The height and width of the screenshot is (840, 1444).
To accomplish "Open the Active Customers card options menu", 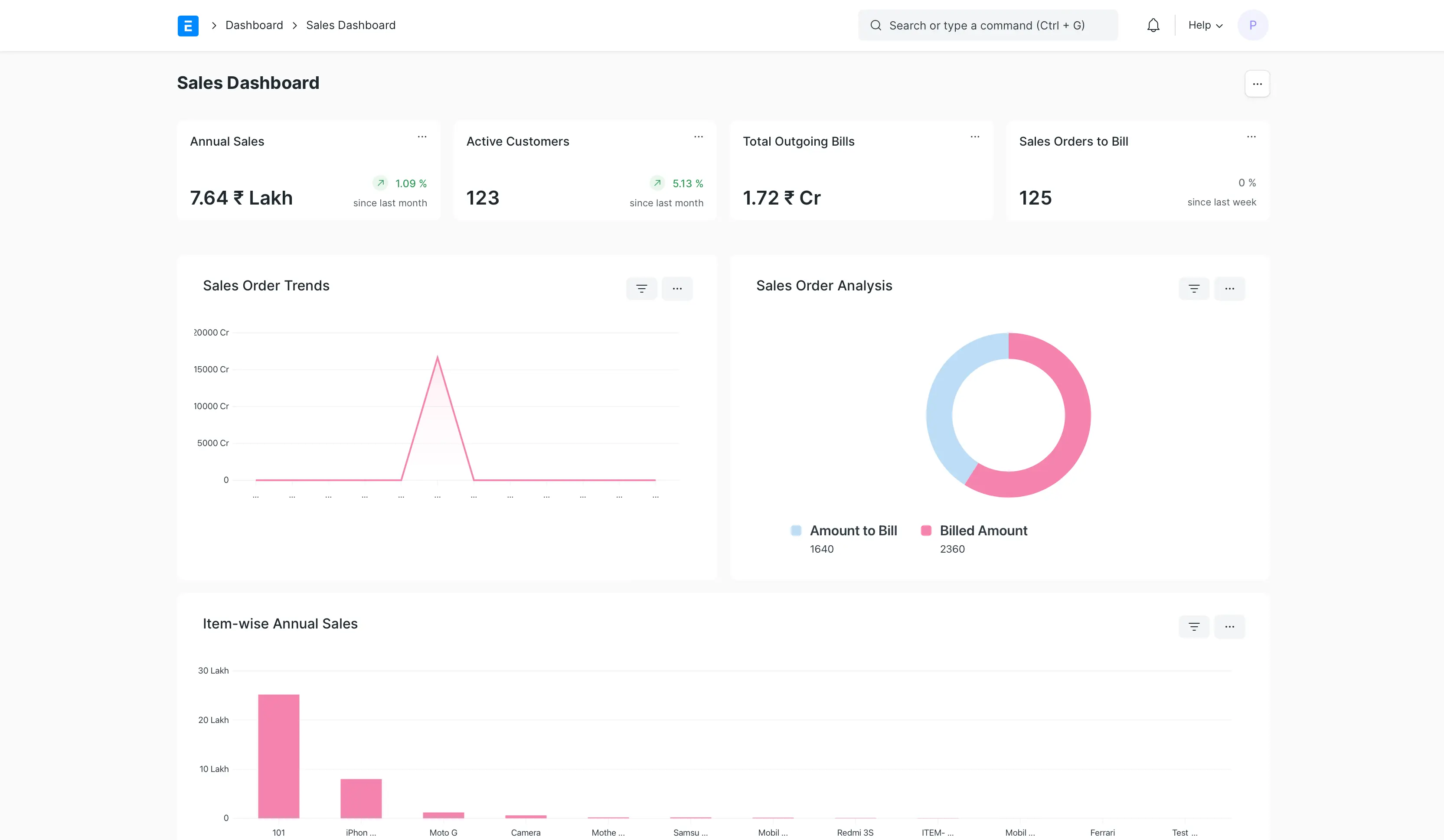I will pyautogui.click(x=699, y=136).
